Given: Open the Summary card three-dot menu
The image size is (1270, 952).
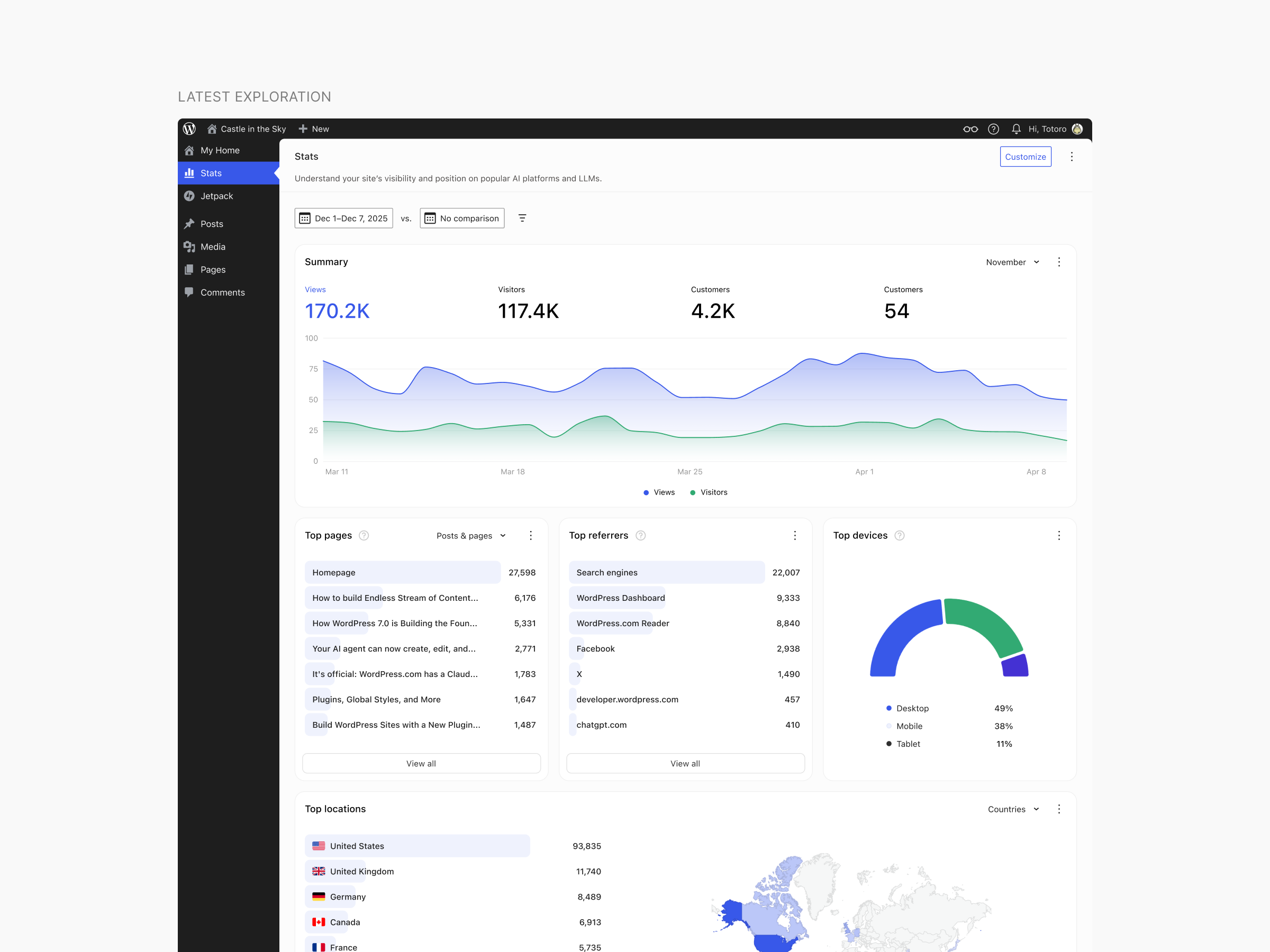Looking at the screenshot, I should 1059,262.
